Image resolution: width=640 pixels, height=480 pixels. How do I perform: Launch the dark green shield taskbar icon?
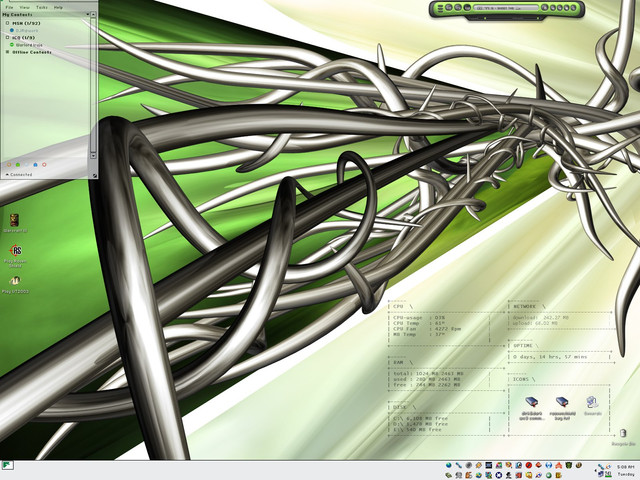click(x=568, y=465)
